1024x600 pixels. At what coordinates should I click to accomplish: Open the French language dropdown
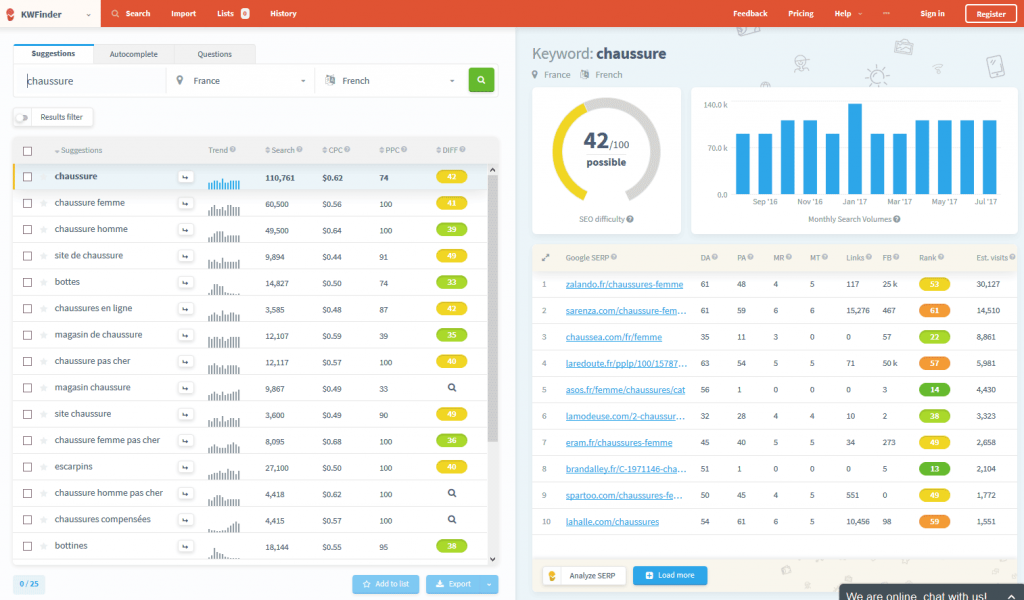(x=390, y=81)
